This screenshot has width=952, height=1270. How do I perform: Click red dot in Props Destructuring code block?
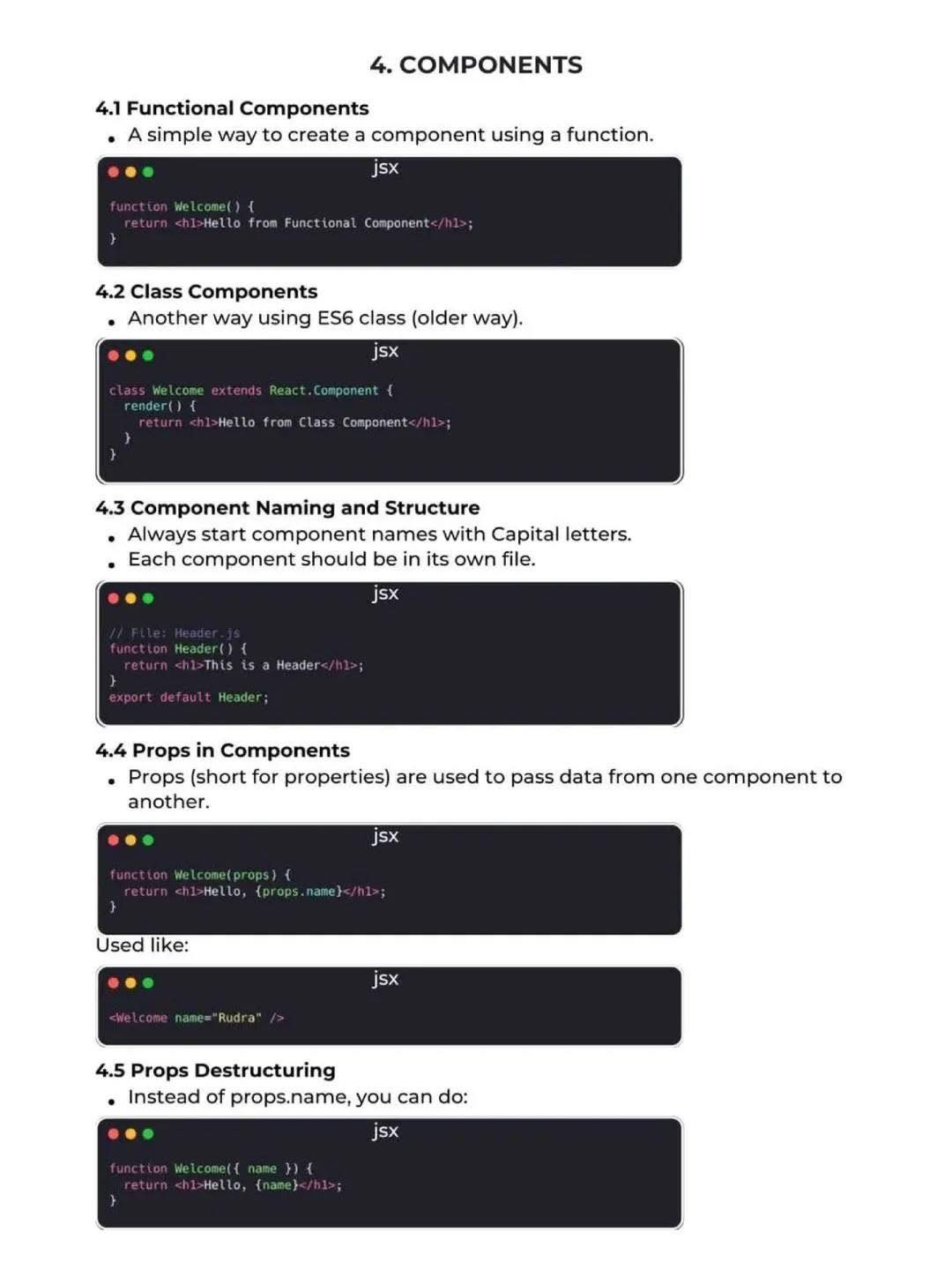point(114,1133)
